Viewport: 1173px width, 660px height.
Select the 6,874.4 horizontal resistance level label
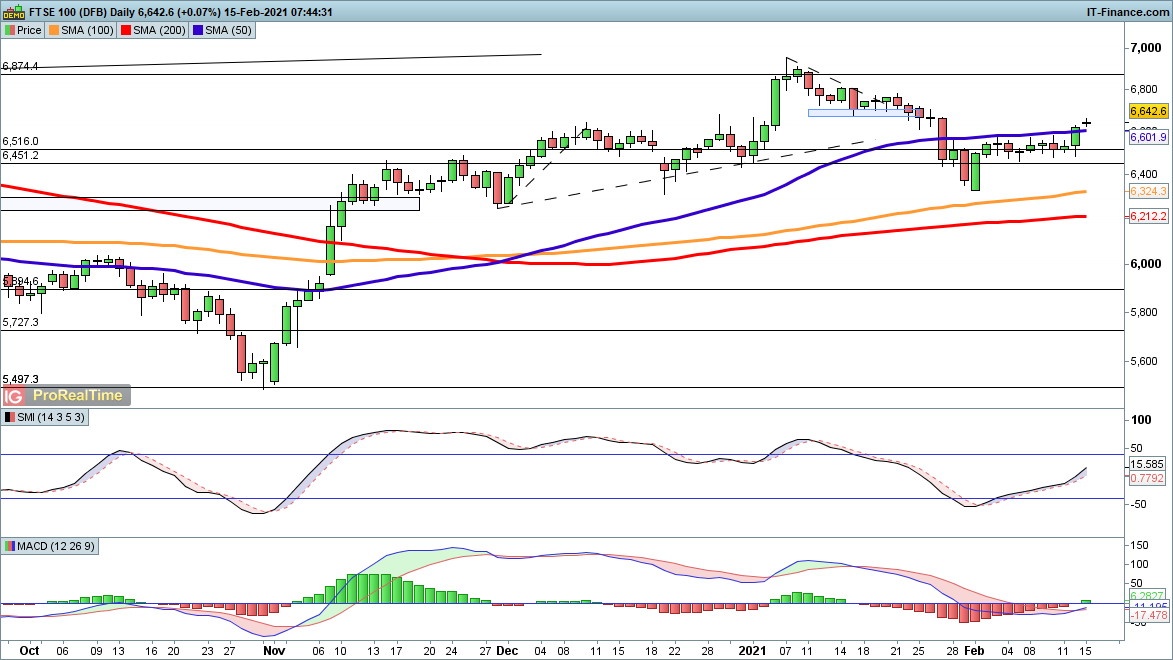[21, 66]
